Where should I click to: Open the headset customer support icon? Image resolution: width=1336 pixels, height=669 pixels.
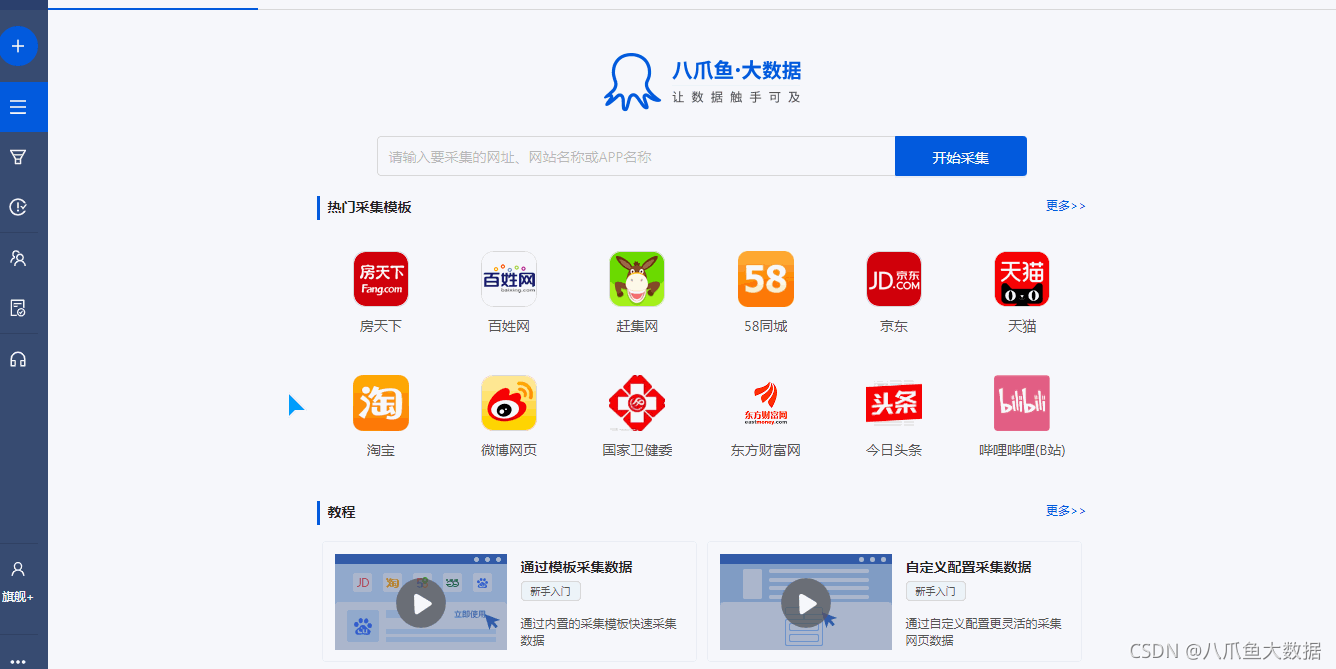pos(18,359)
